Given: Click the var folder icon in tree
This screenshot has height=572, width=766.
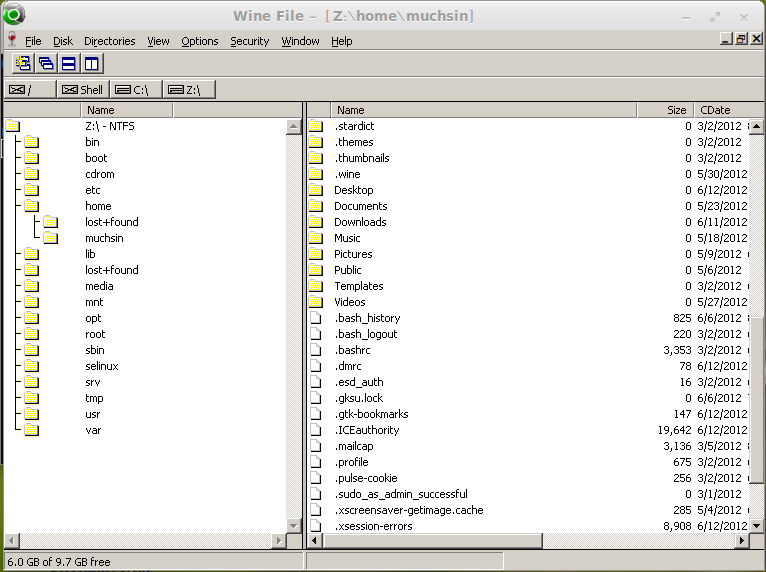Looking at the screenshot, I should [x=32, y=430].
